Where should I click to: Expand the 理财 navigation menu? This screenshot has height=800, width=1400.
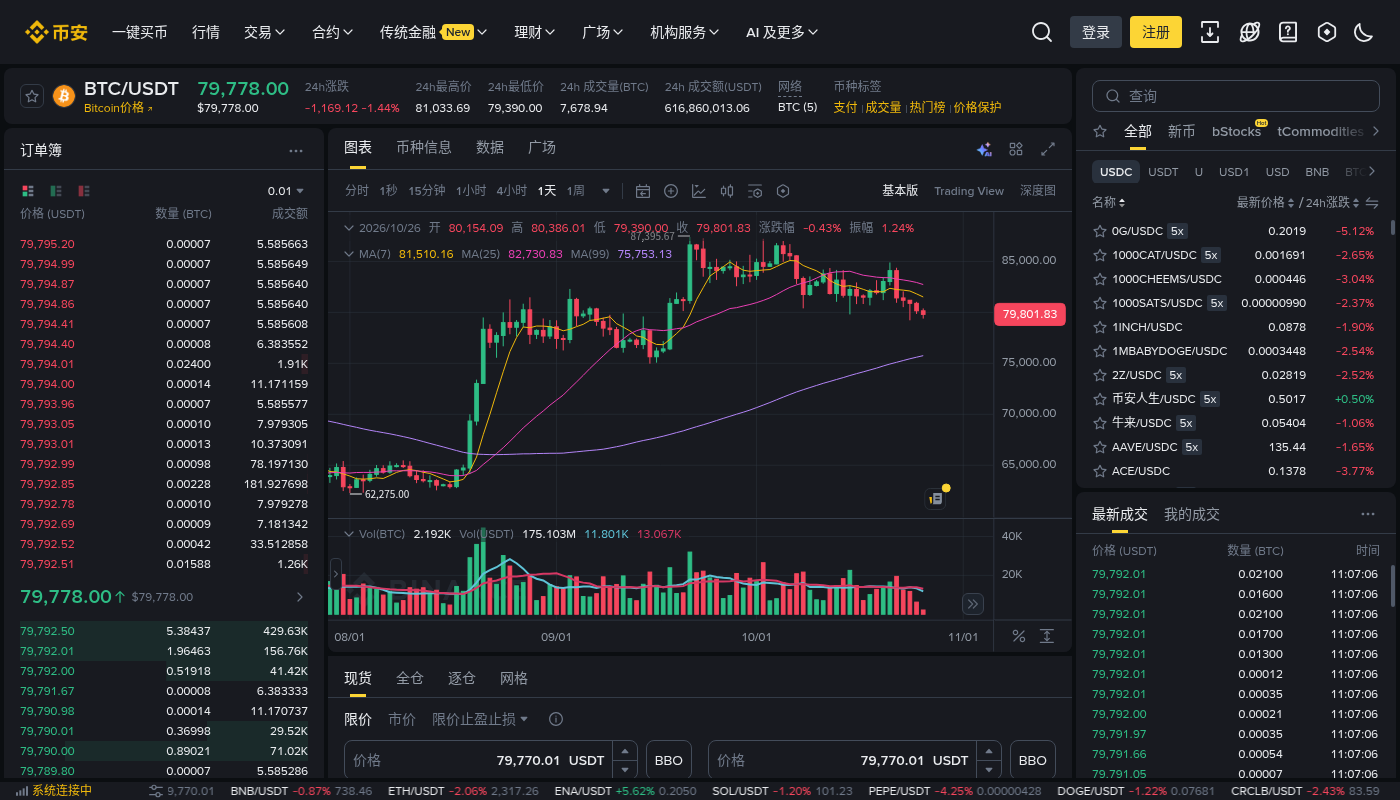(x=535, y=32)
